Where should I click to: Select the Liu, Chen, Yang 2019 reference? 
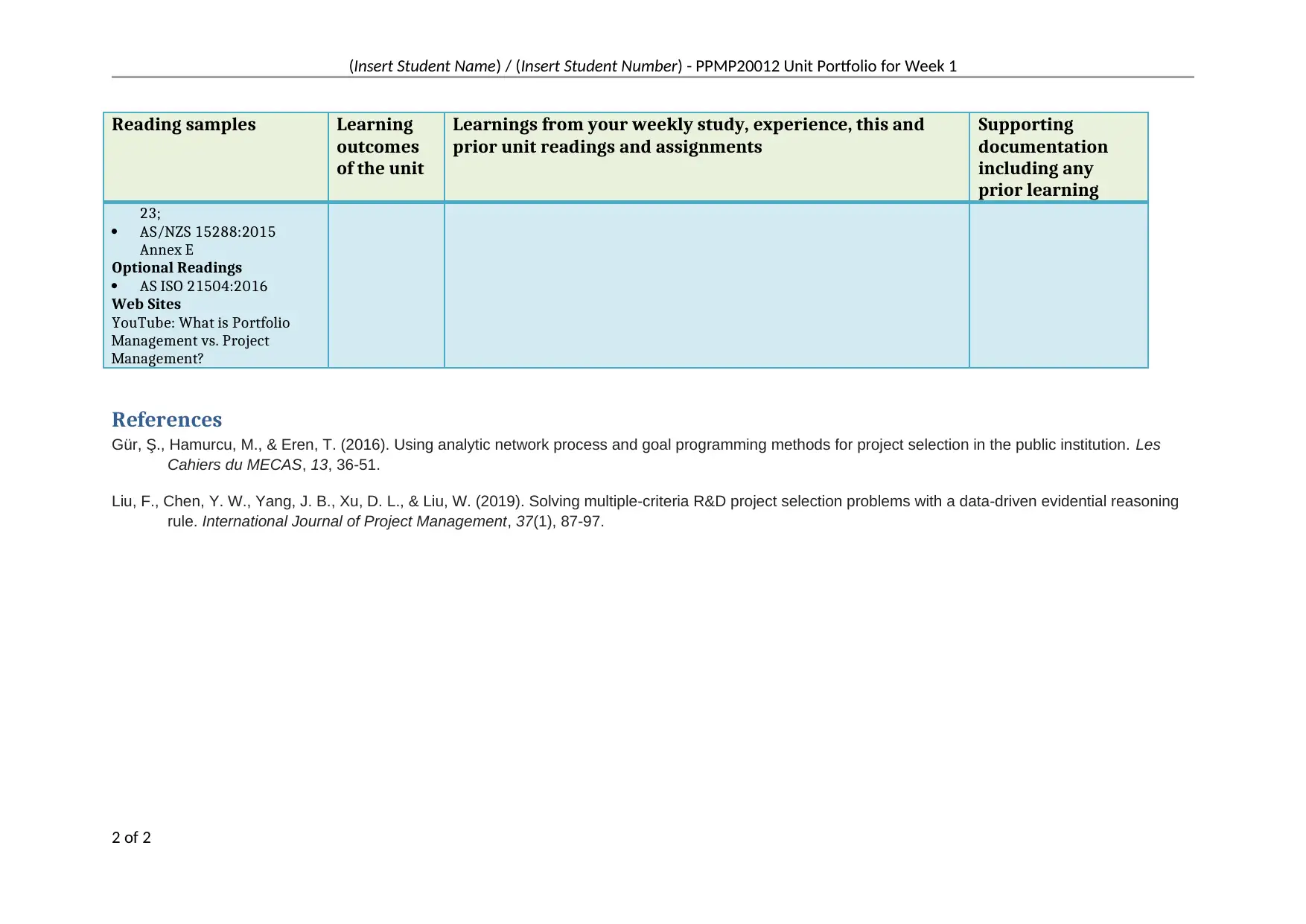(645, 511)
